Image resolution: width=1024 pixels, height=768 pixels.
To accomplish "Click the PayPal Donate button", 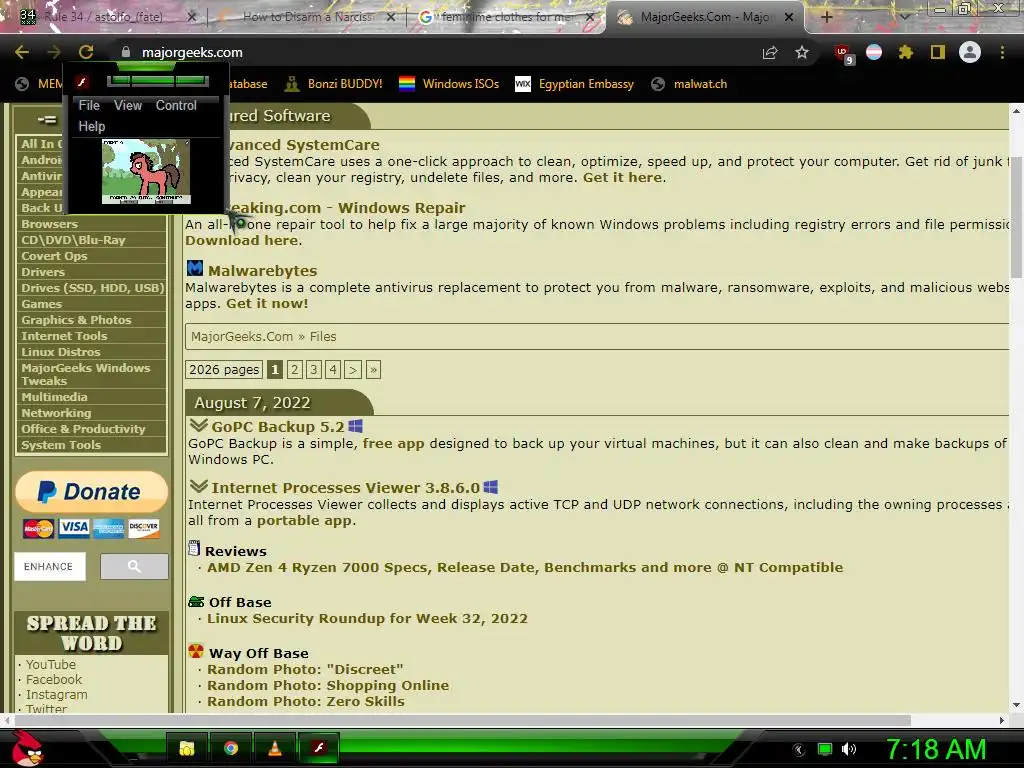I will click(91, 491).
